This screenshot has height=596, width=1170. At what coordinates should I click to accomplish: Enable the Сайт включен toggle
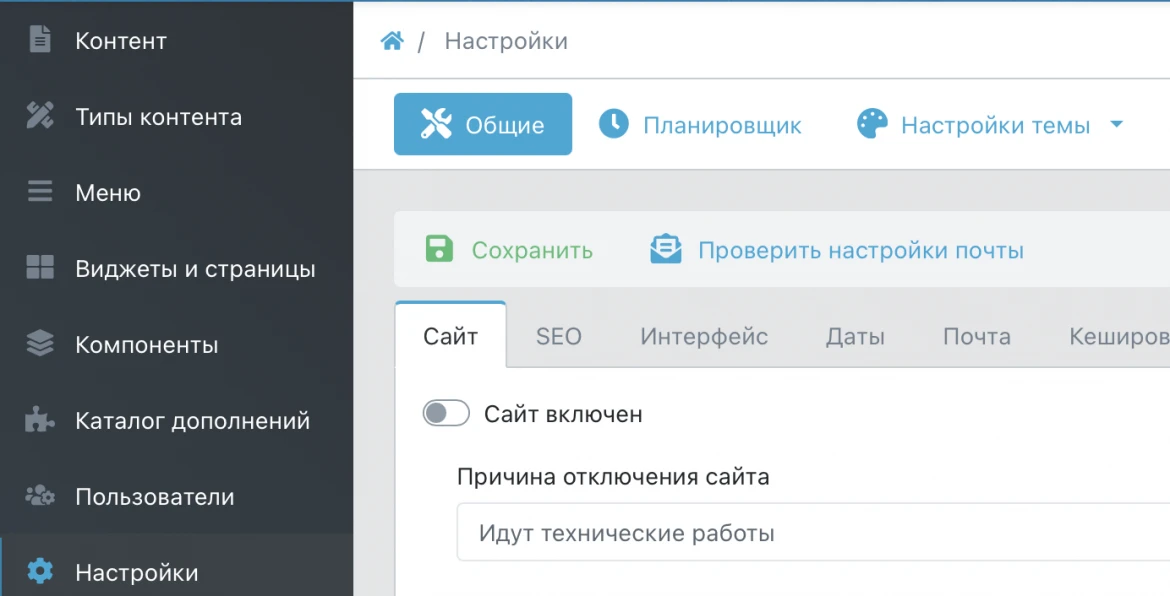coord(445,412)
